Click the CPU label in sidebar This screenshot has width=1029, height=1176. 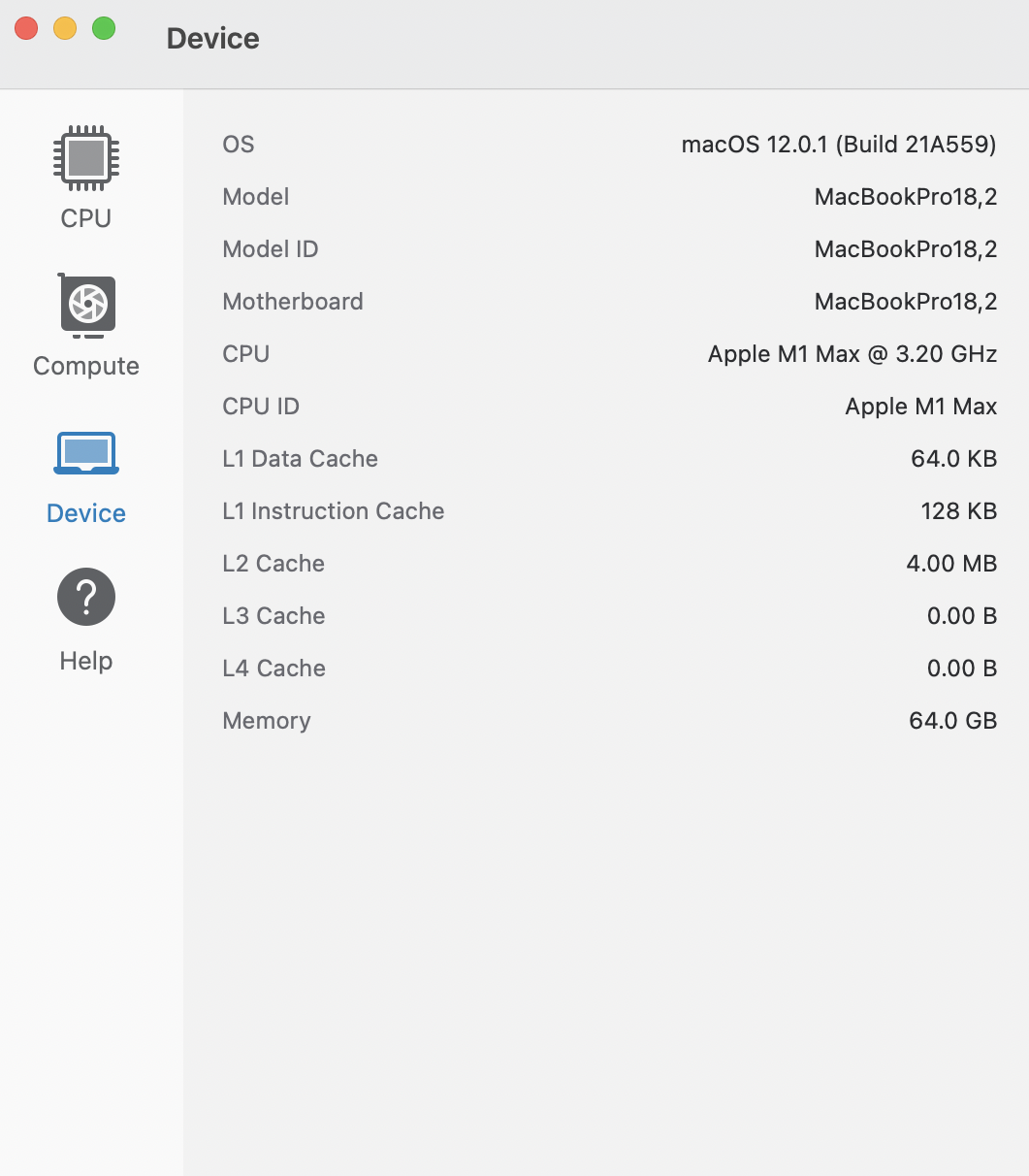(86, 218)
